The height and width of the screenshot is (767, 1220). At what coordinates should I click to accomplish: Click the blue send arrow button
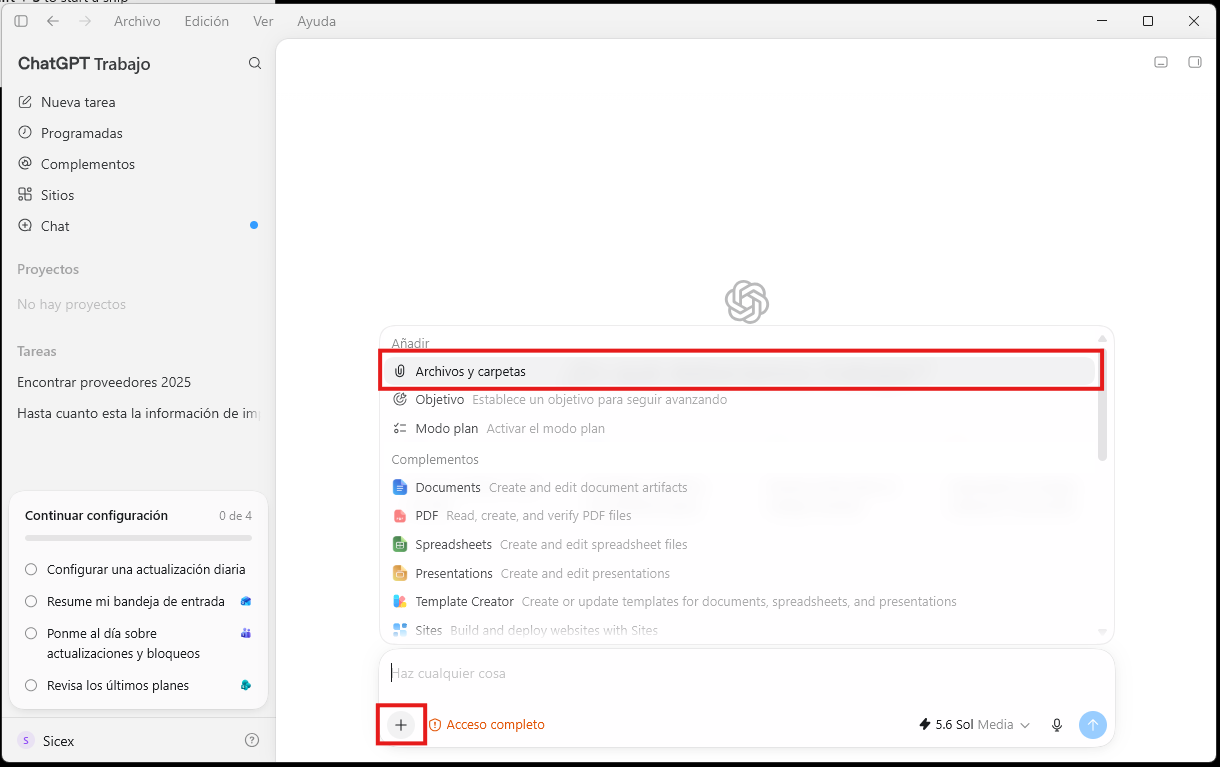1093,725
